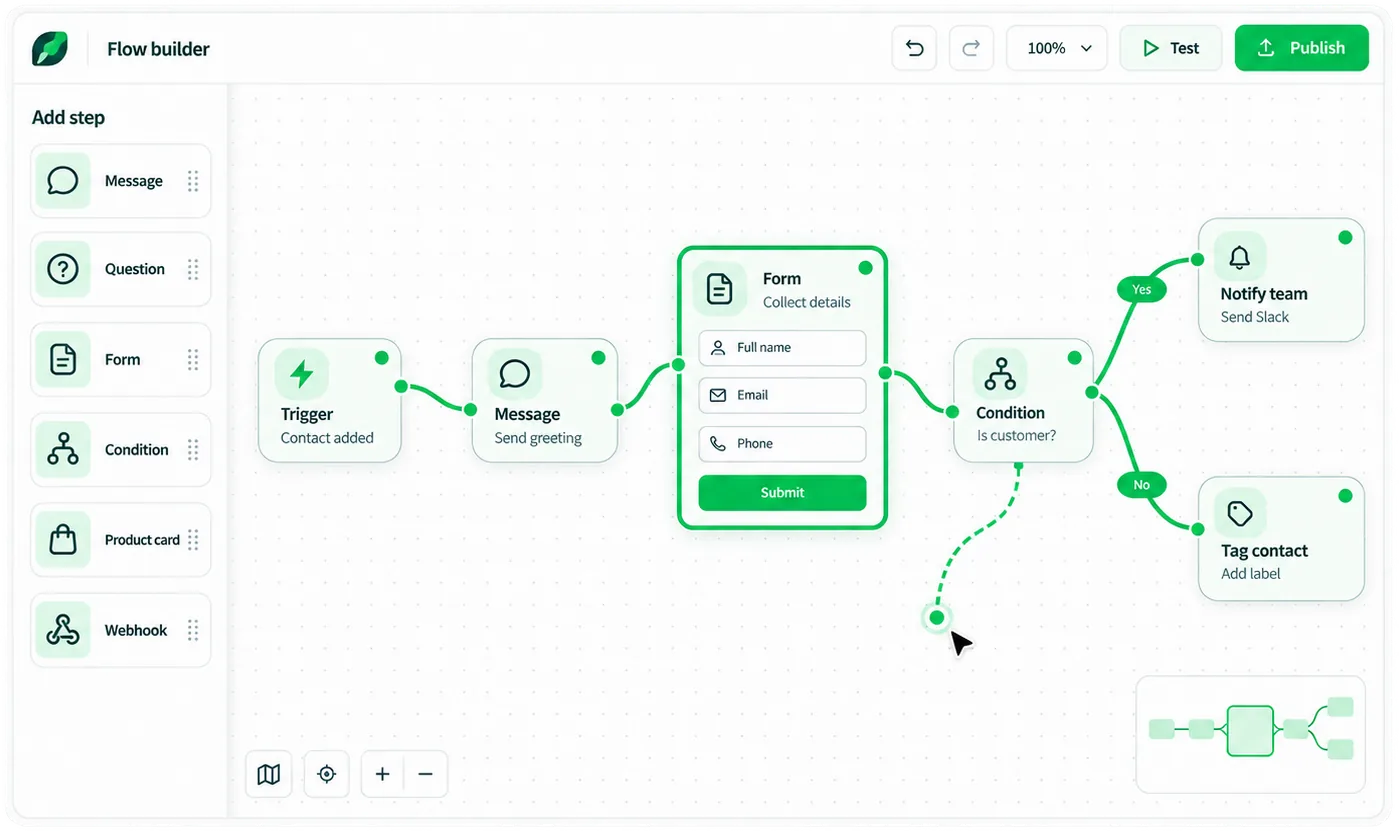Click drag handle on Webhook step
The width and height of the screenshot is (1399, 831).
[x=193, y=630]
